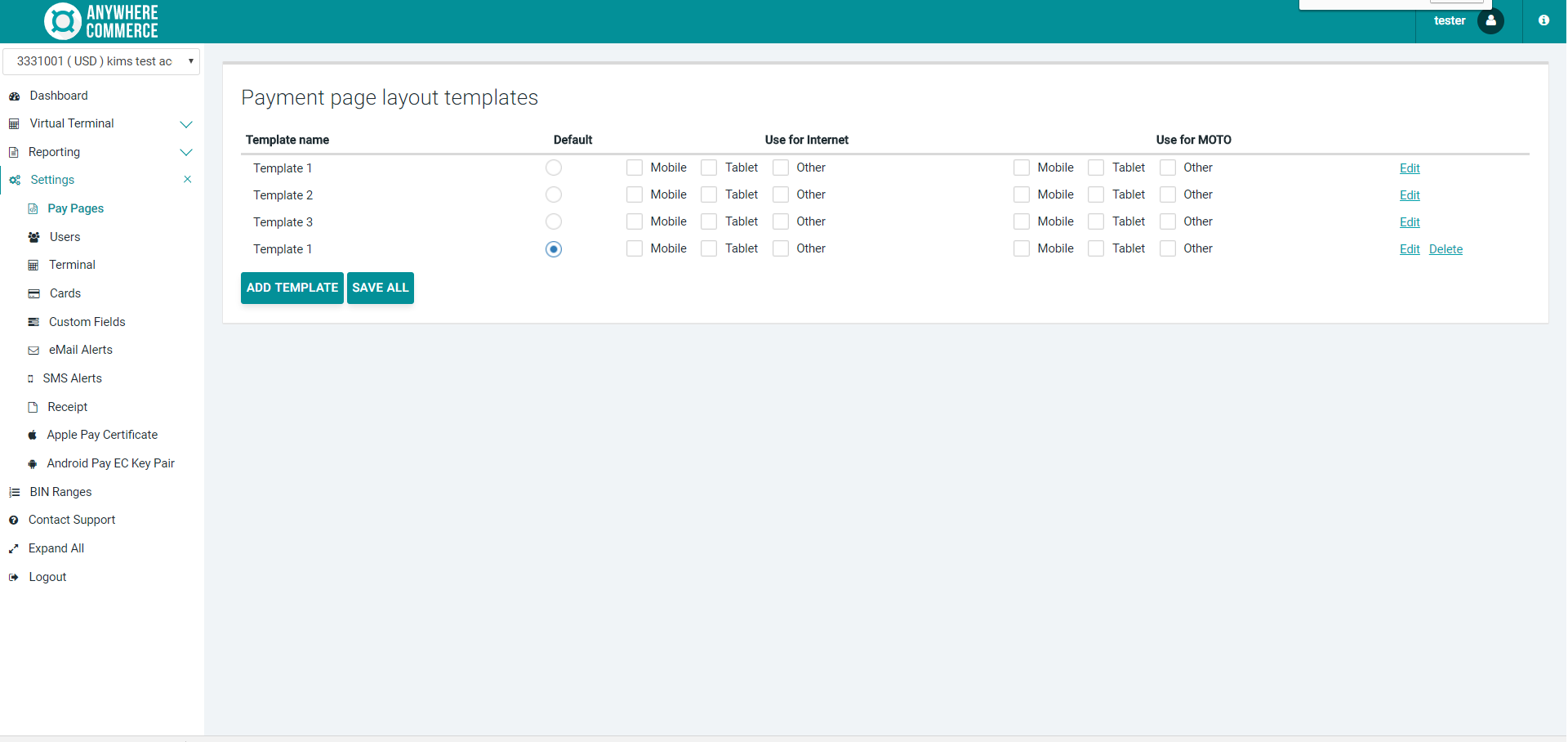Image resolution: width=1568 pixels, height=742 pixels.
Task: Check MOTO Other for Template 2
Action: [1168, 194]
